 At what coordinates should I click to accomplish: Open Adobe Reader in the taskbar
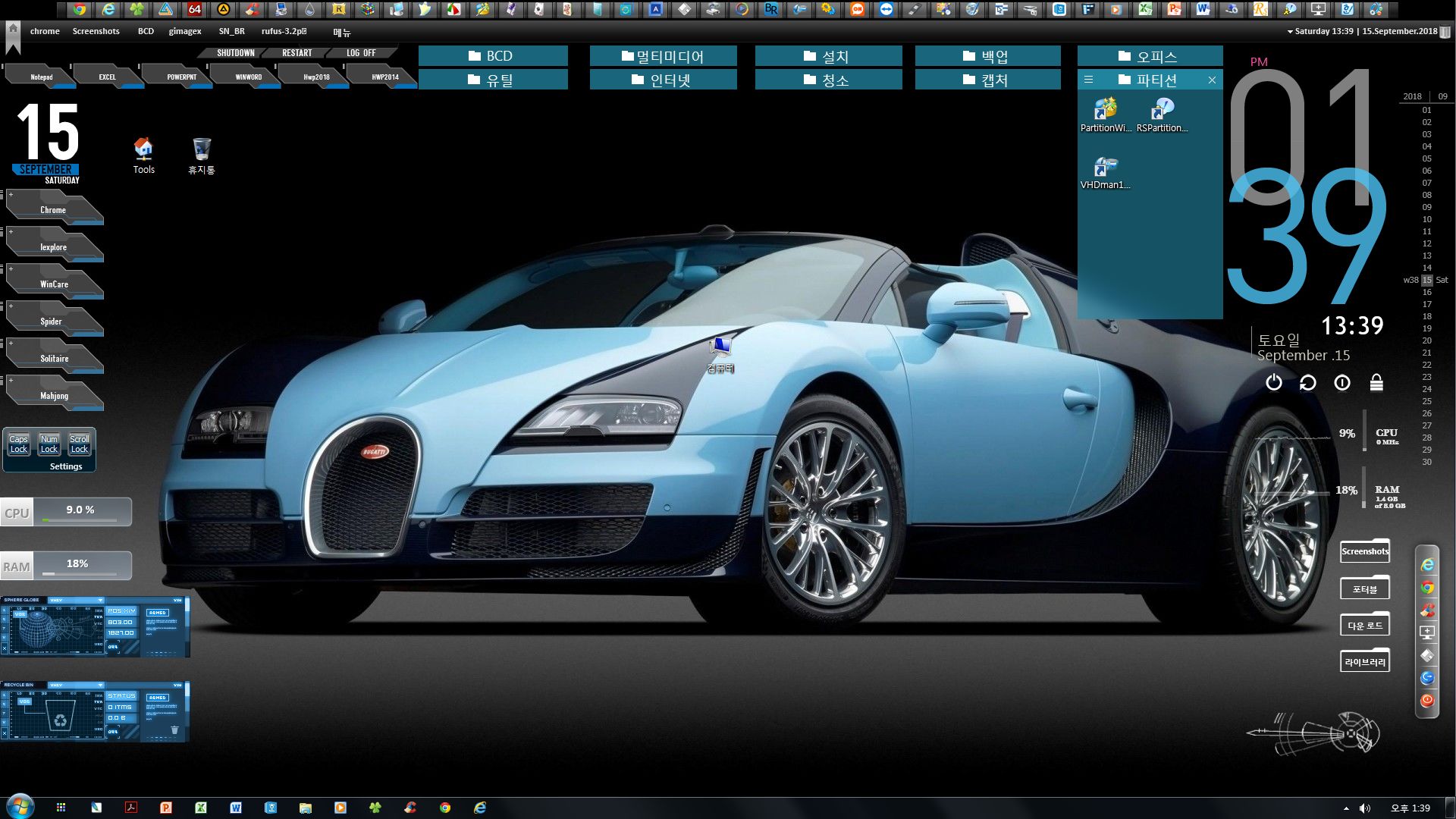click(x=130, y=808)
